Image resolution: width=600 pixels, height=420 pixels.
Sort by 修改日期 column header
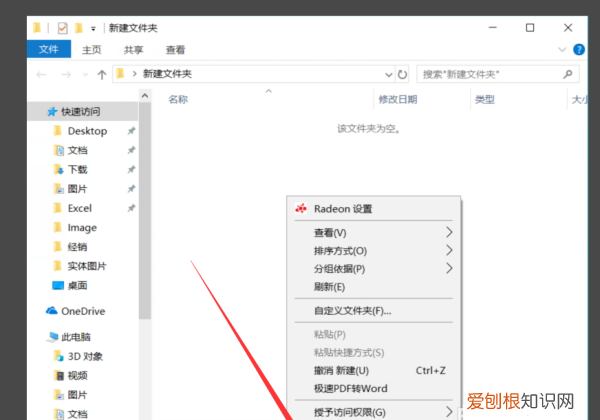(x=398, y=99)
